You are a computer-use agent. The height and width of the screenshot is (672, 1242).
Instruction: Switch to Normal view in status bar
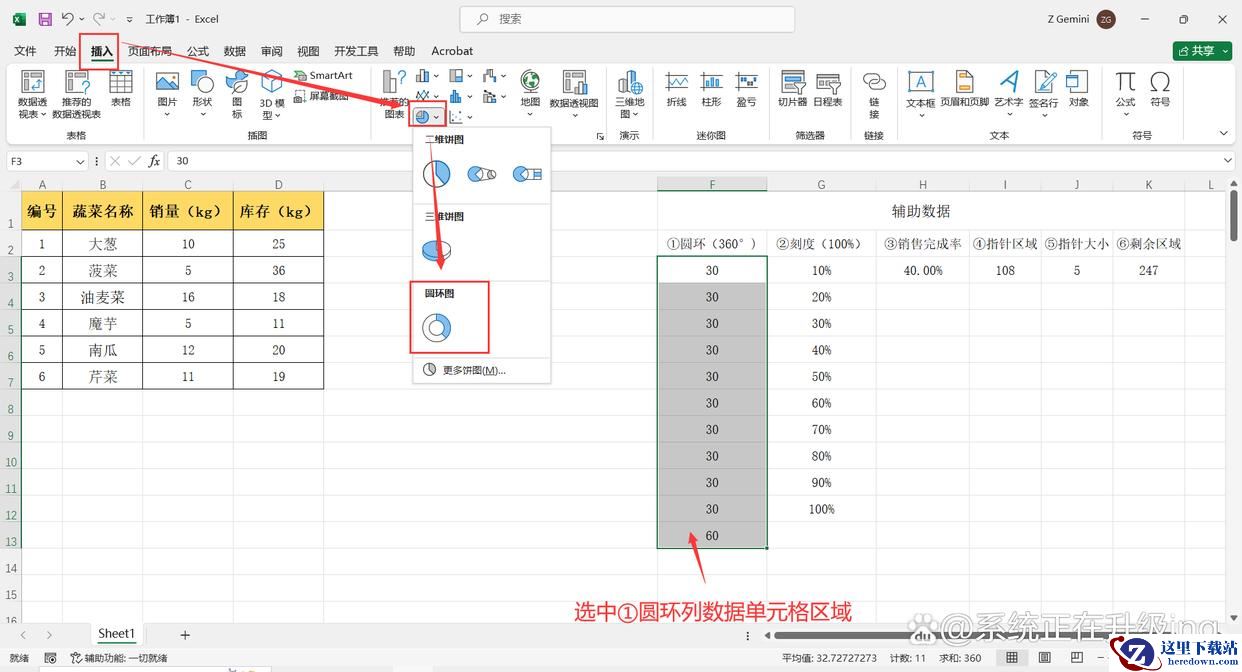[1012, 658]
